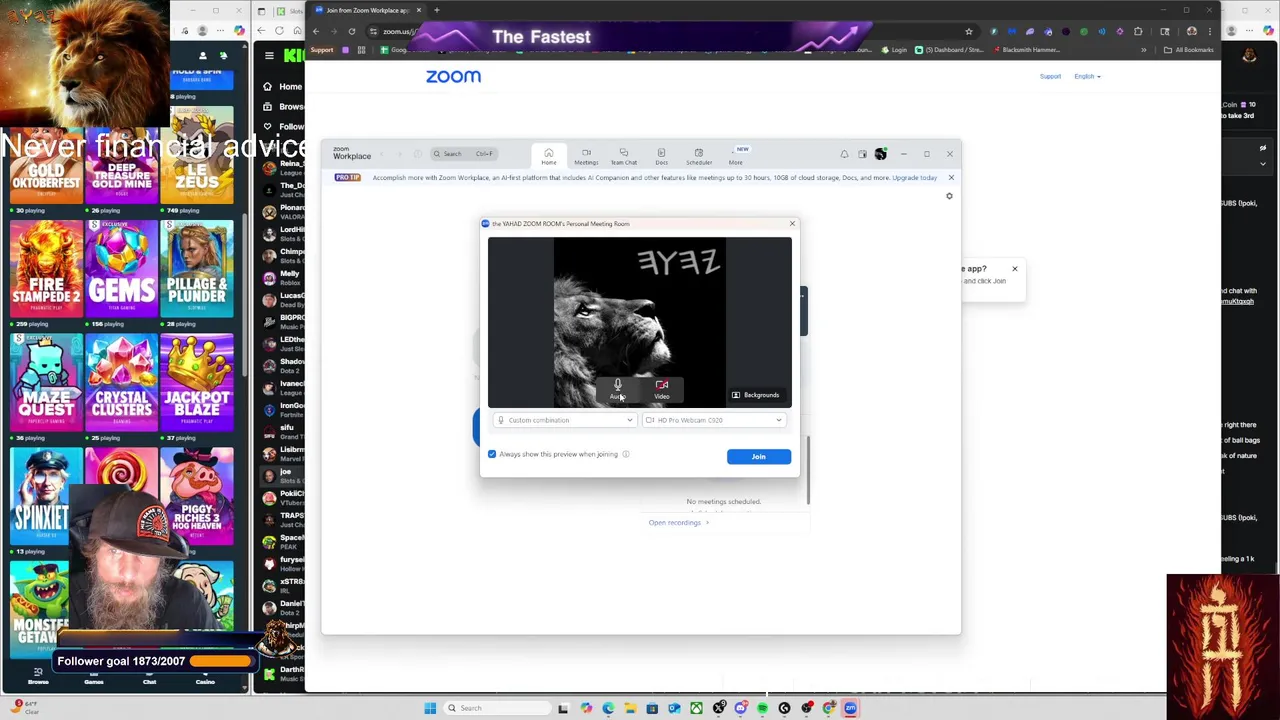The height and width of the screenshot is (720, 1280).
Task: Open the Le Zeus game thumbnail
Action: (x=197, y=155)
